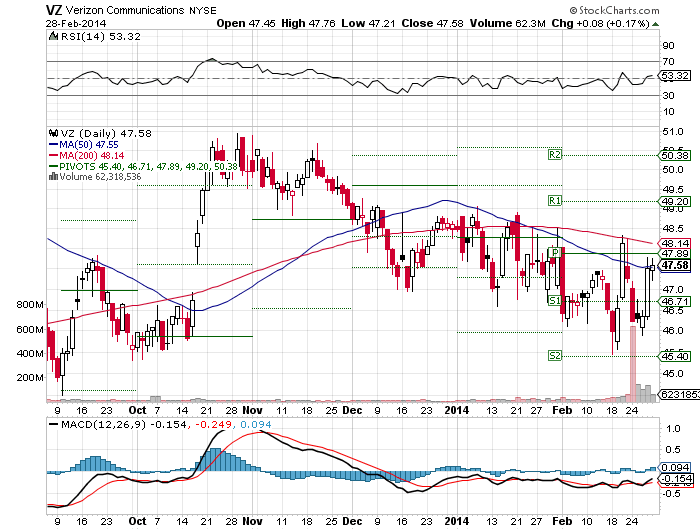This screenshot has width=700, height=530.
Task: Click the 200M volume axis label
Action: pyautogui.click(x=30, y=378)
